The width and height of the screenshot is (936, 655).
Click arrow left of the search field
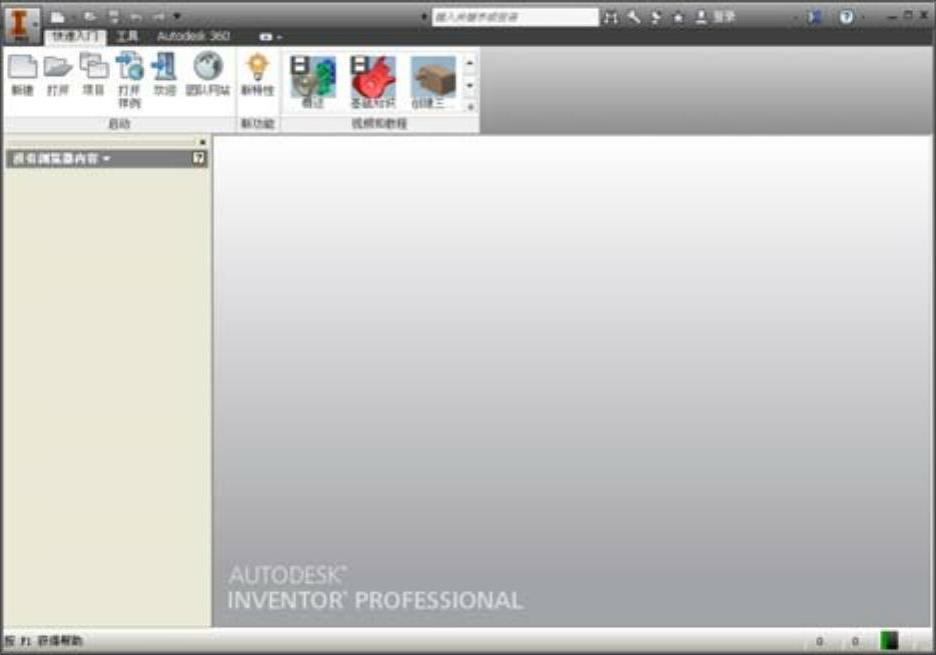click(x=424, y=17)
